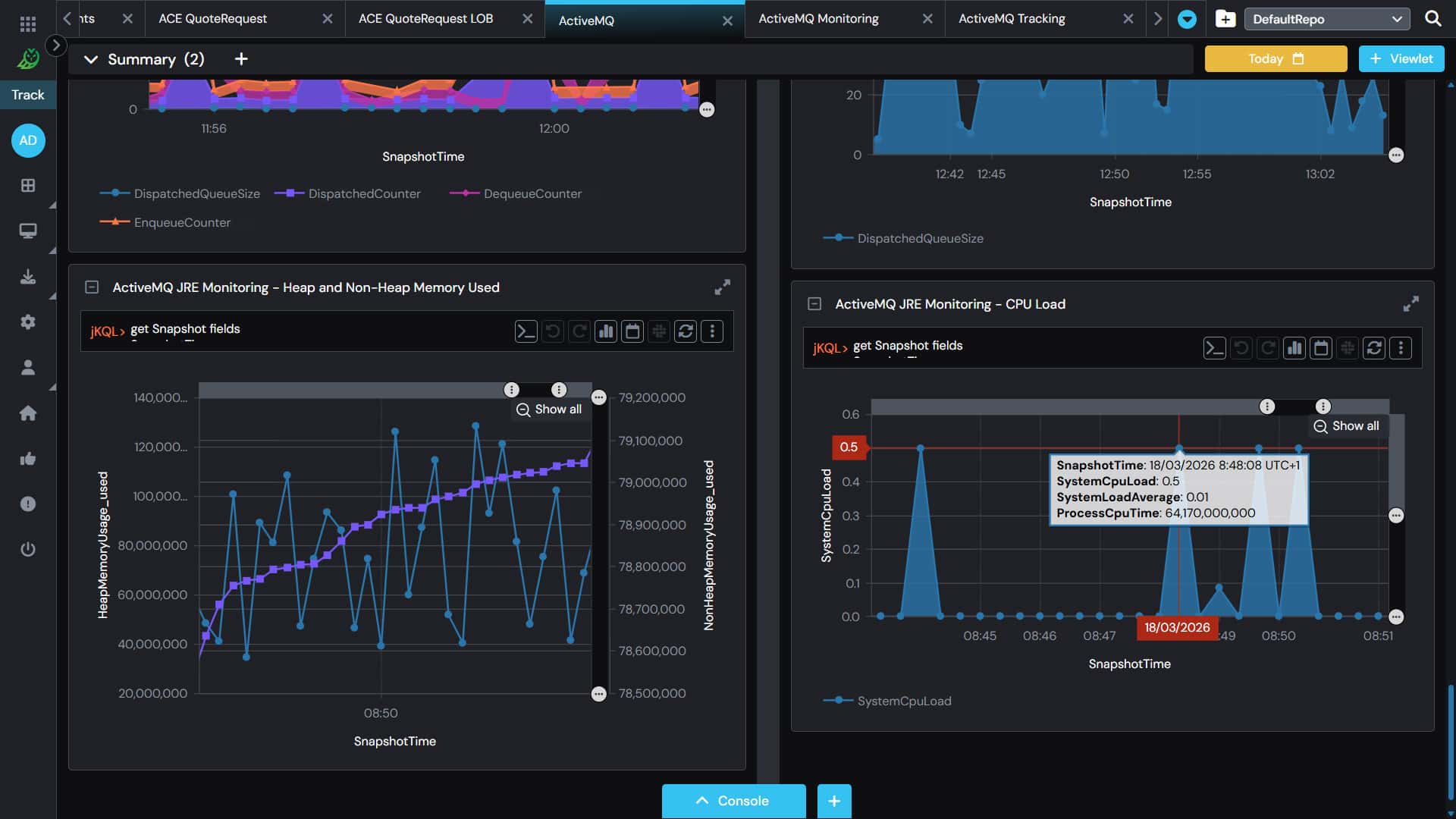
Task: Open the calendar icon on CPU Load toolbar
Action: click(1321, 348)
